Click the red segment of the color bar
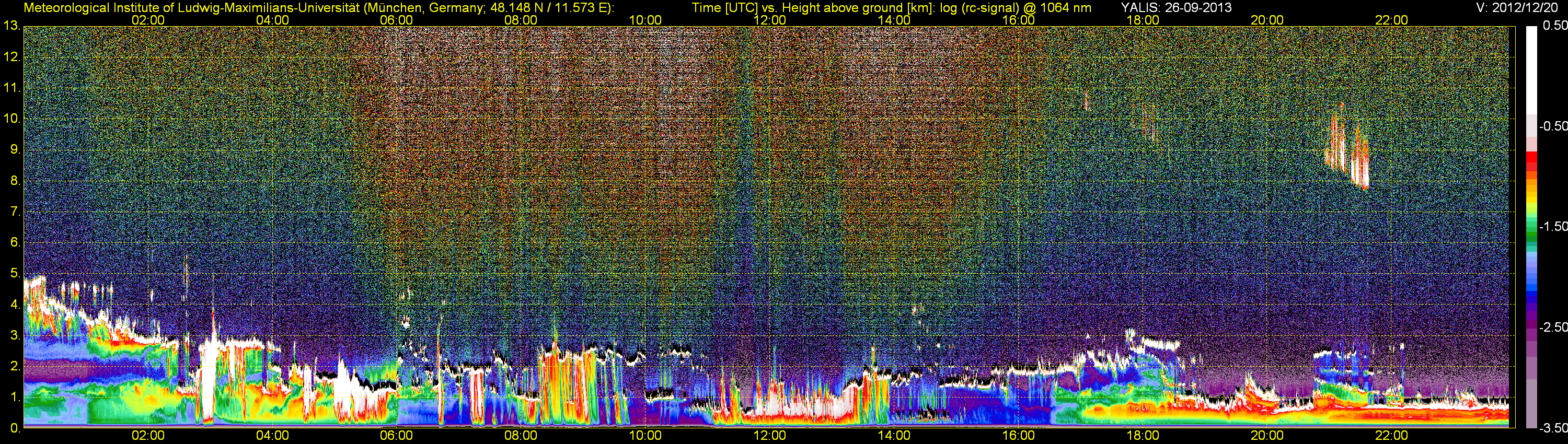This screenshot has width=1568, height=444. [x=1531, y=157]
